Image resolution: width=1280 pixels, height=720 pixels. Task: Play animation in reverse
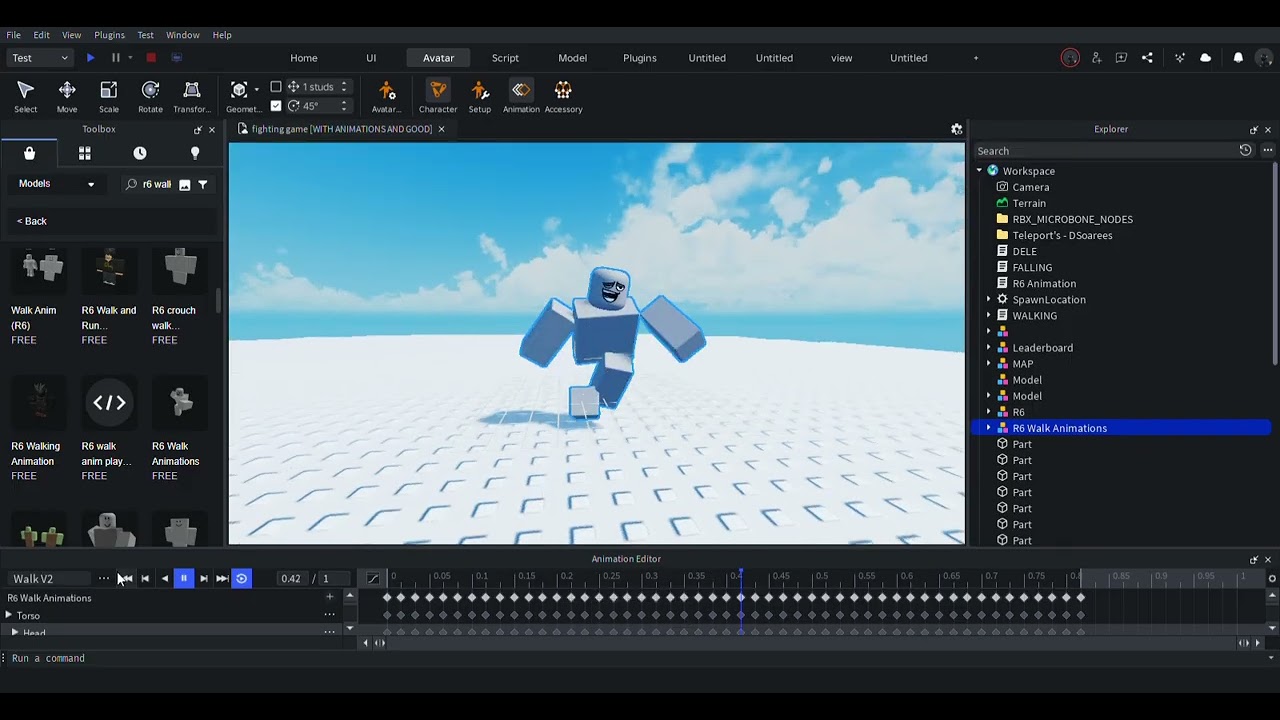coord(165,579)
